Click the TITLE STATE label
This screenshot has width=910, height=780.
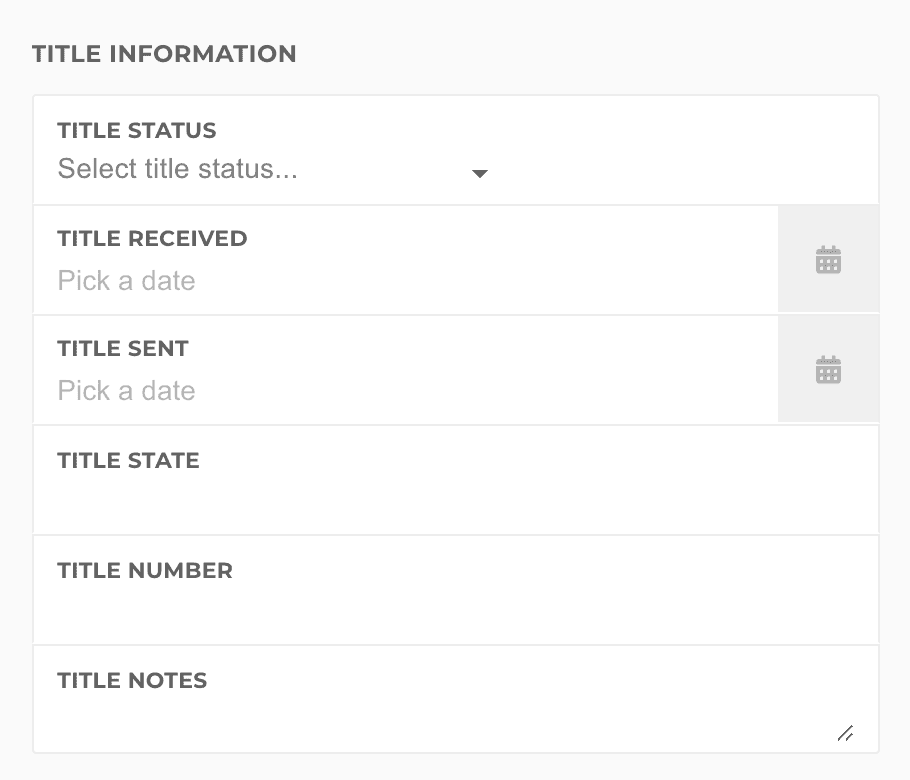pos(129,460)
